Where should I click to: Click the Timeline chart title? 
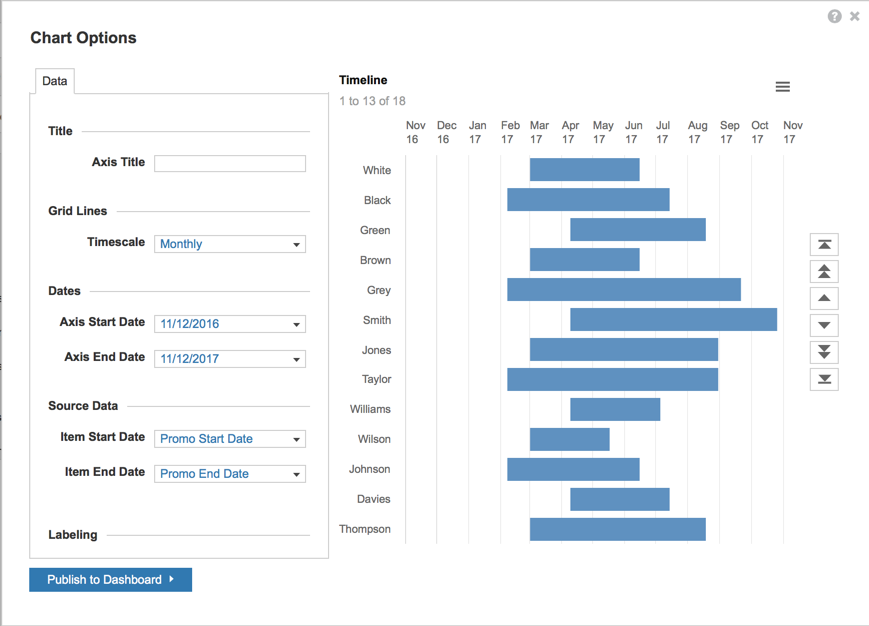click(x=363, y=80)
